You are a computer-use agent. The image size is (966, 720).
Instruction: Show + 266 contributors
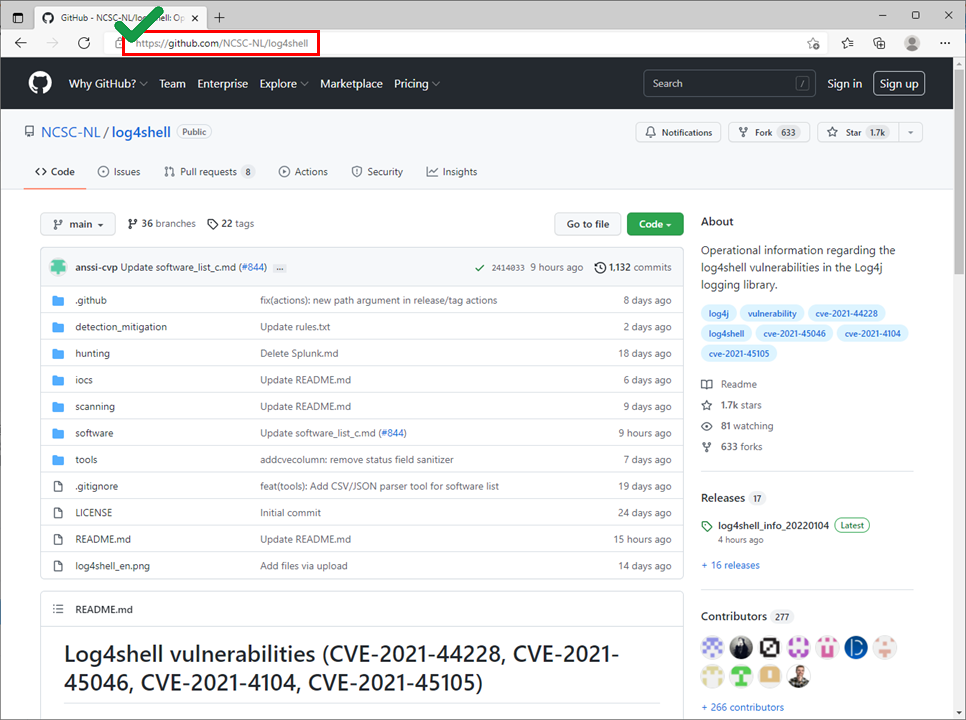(x=742, y=707)
